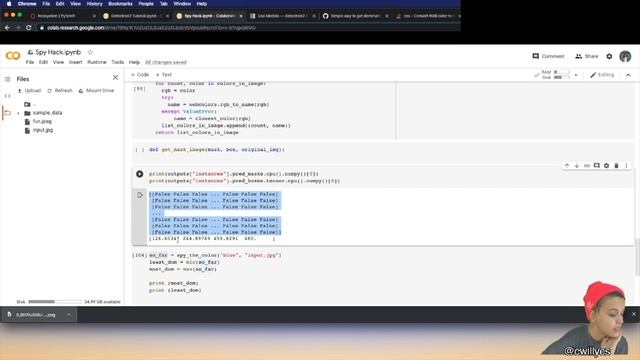Image resolution: width=640 pixels, height=360 pixels.
Task: Close the Files side panel
Action: (x=116, y=78)
